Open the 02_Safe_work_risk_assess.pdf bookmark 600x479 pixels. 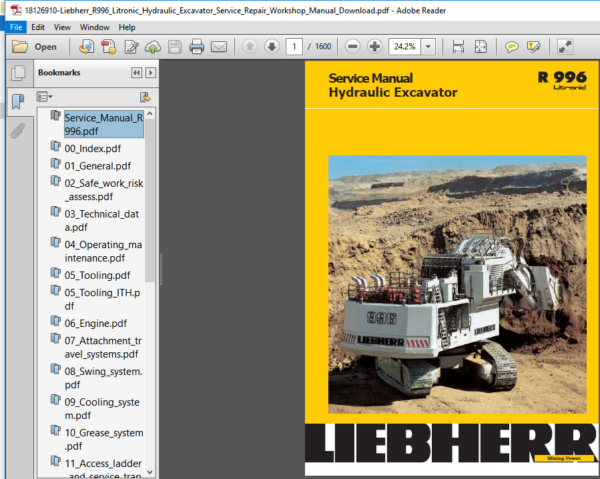[104, 190]
